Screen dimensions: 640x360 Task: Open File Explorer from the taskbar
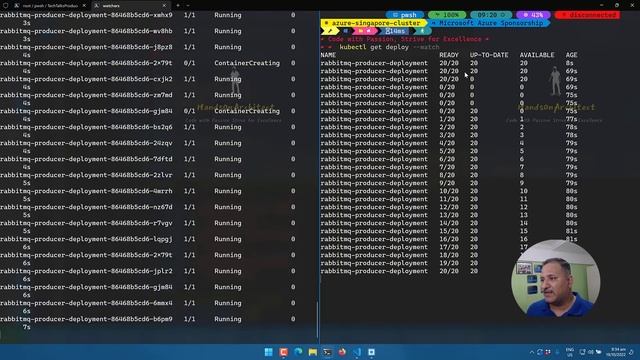[x=313, y=352]
